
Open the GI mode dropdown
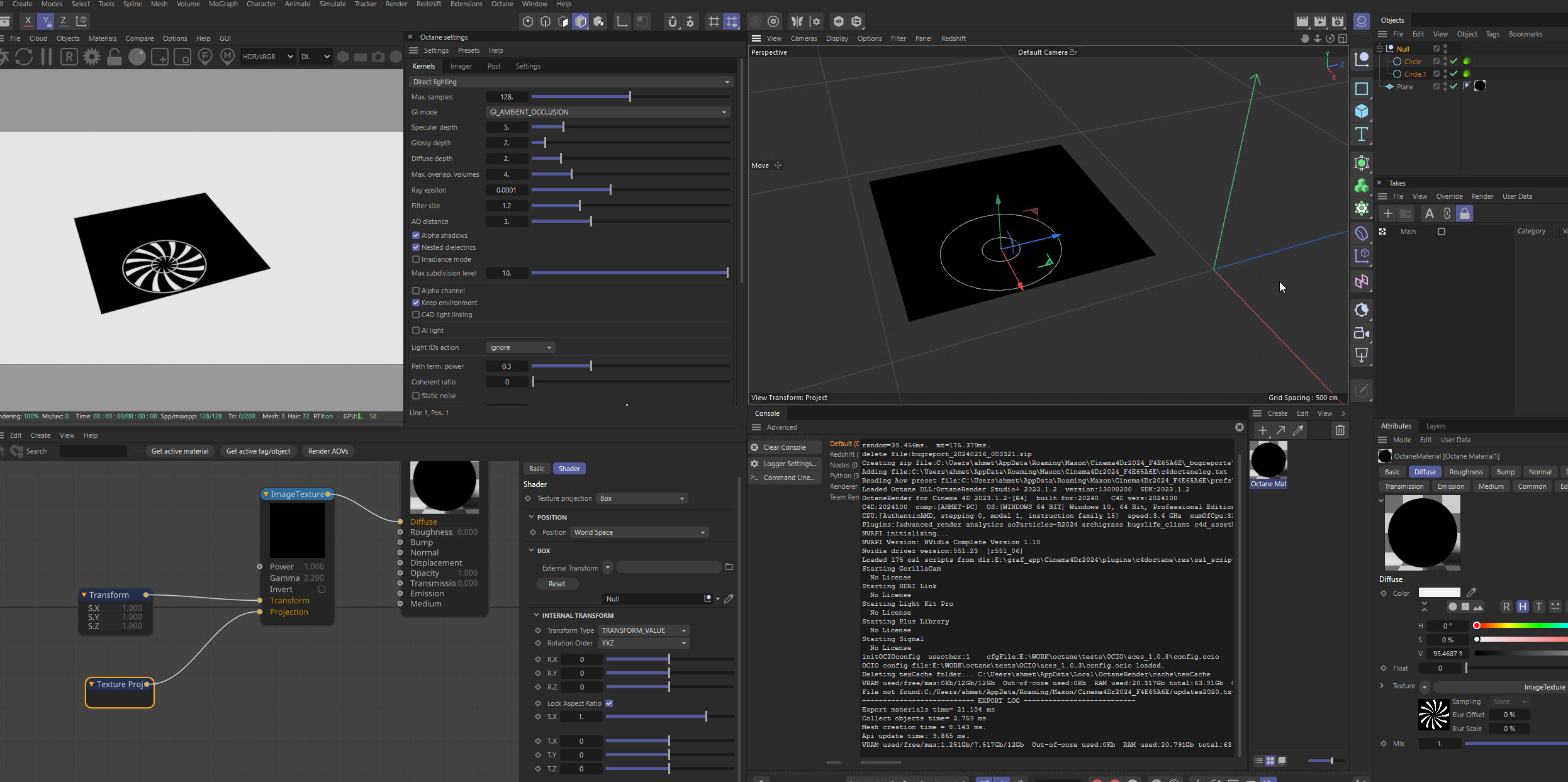click(x=608, y=112)
